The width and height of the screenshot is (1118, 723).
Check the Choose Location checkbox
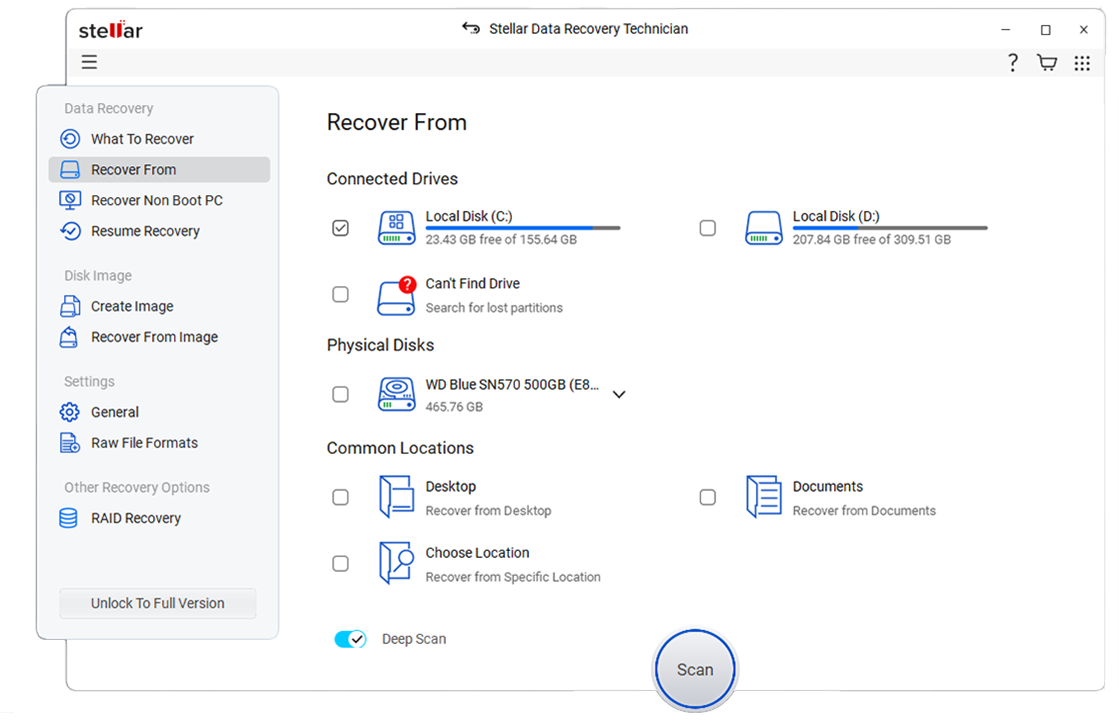coord(341,563)
